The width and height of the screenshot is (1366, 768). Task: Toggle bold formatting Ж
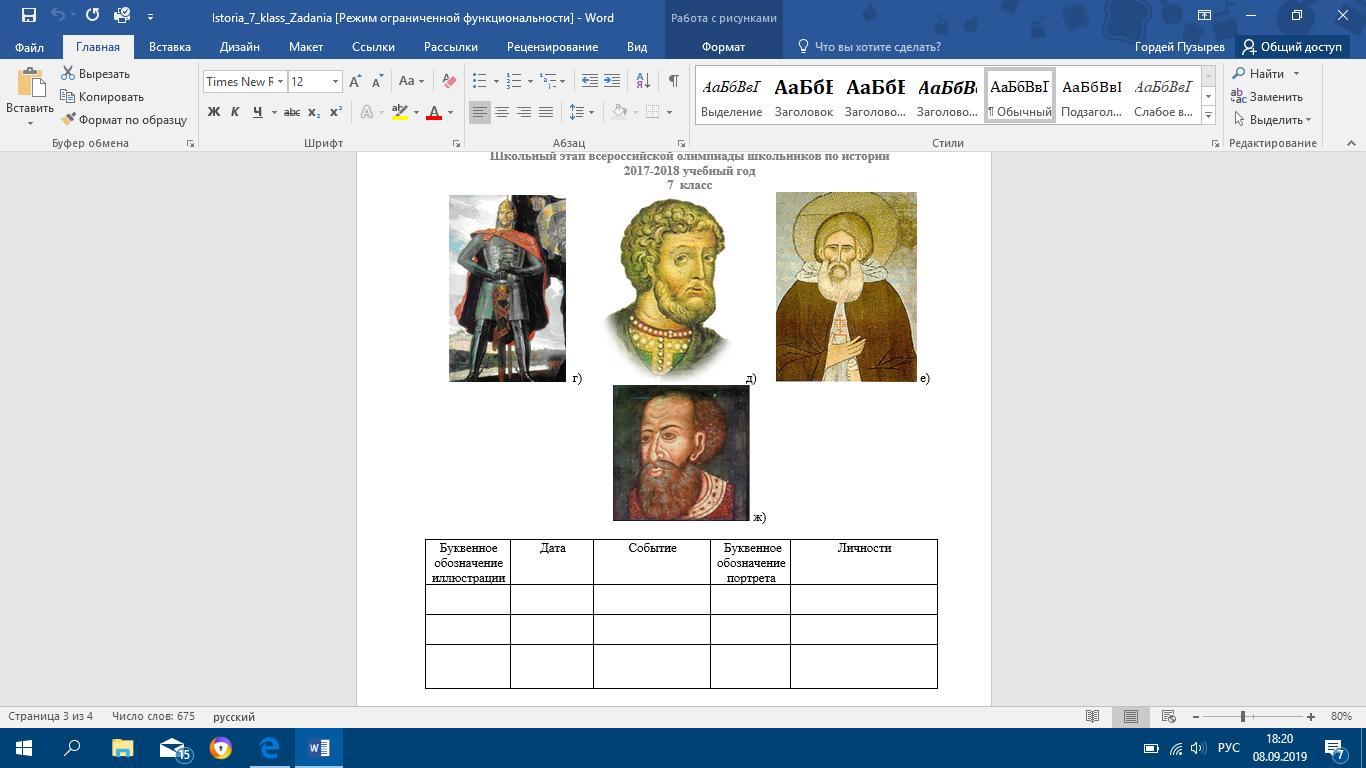click(213, 112)
